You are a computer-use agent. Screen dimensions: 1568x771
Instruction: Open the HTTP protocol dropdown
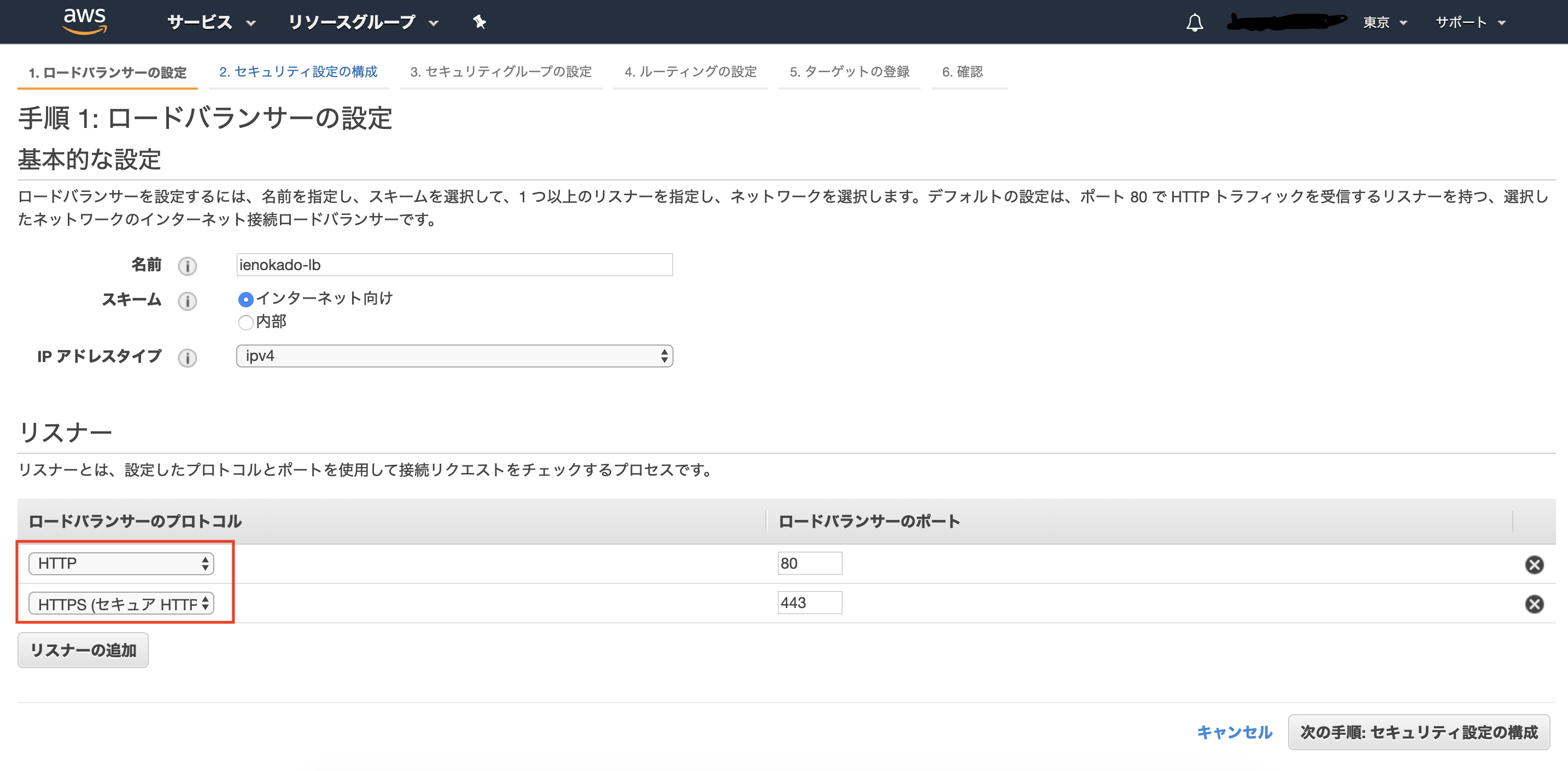121,563
